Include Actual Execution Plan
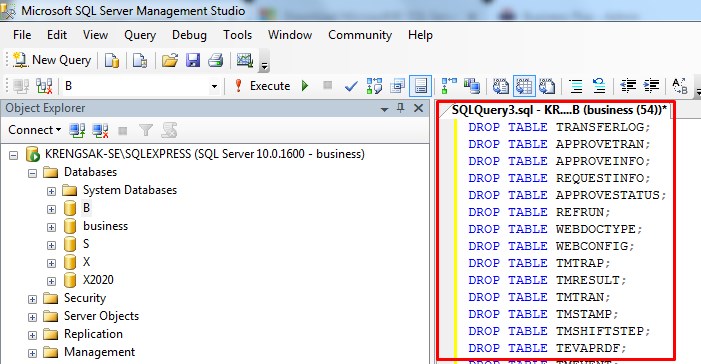This screenshot has width=701, height=364. pos(448,86)
